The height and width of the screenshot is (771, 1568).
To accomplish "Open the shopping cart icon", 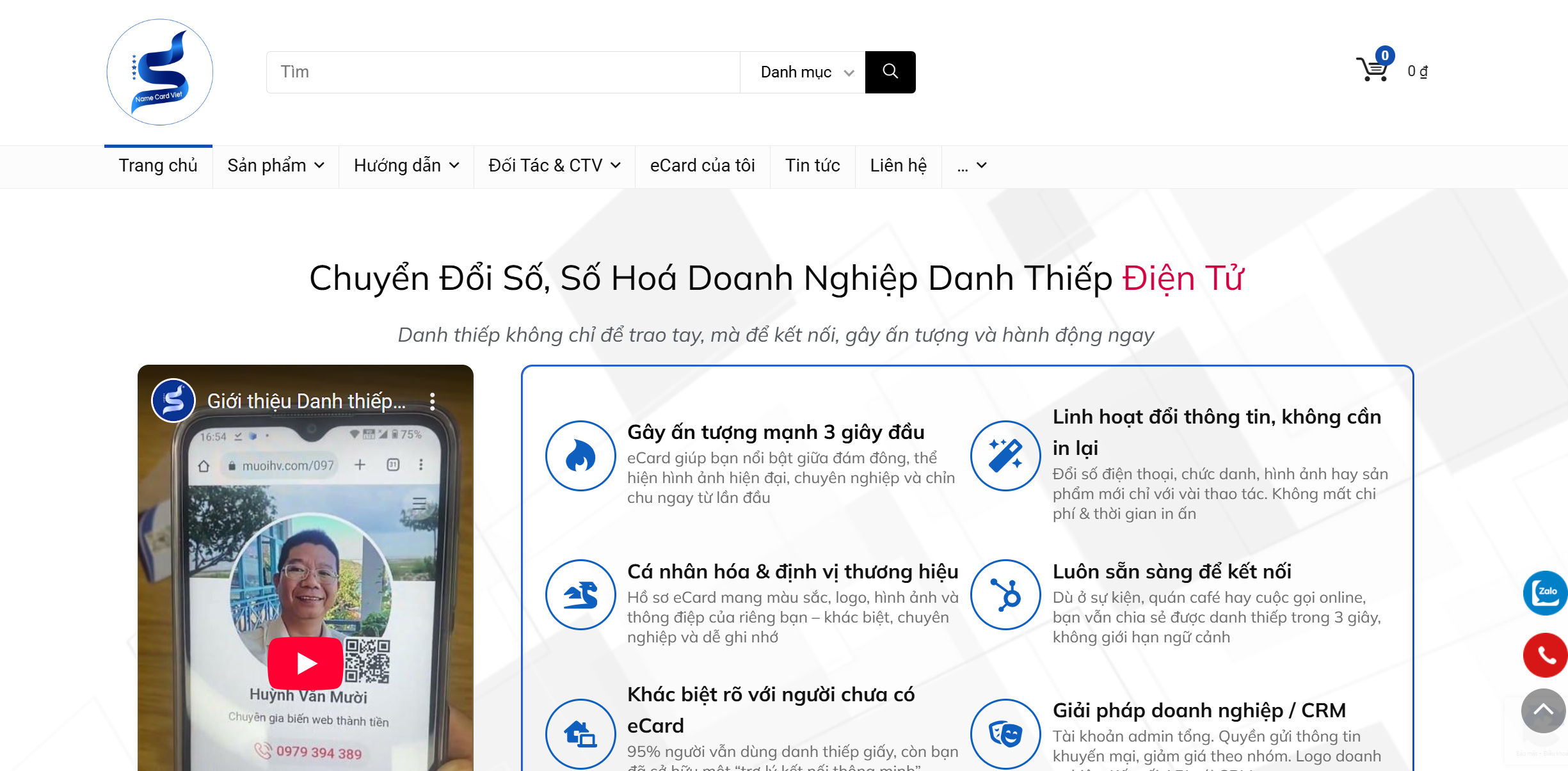I will click(1372, 69).
